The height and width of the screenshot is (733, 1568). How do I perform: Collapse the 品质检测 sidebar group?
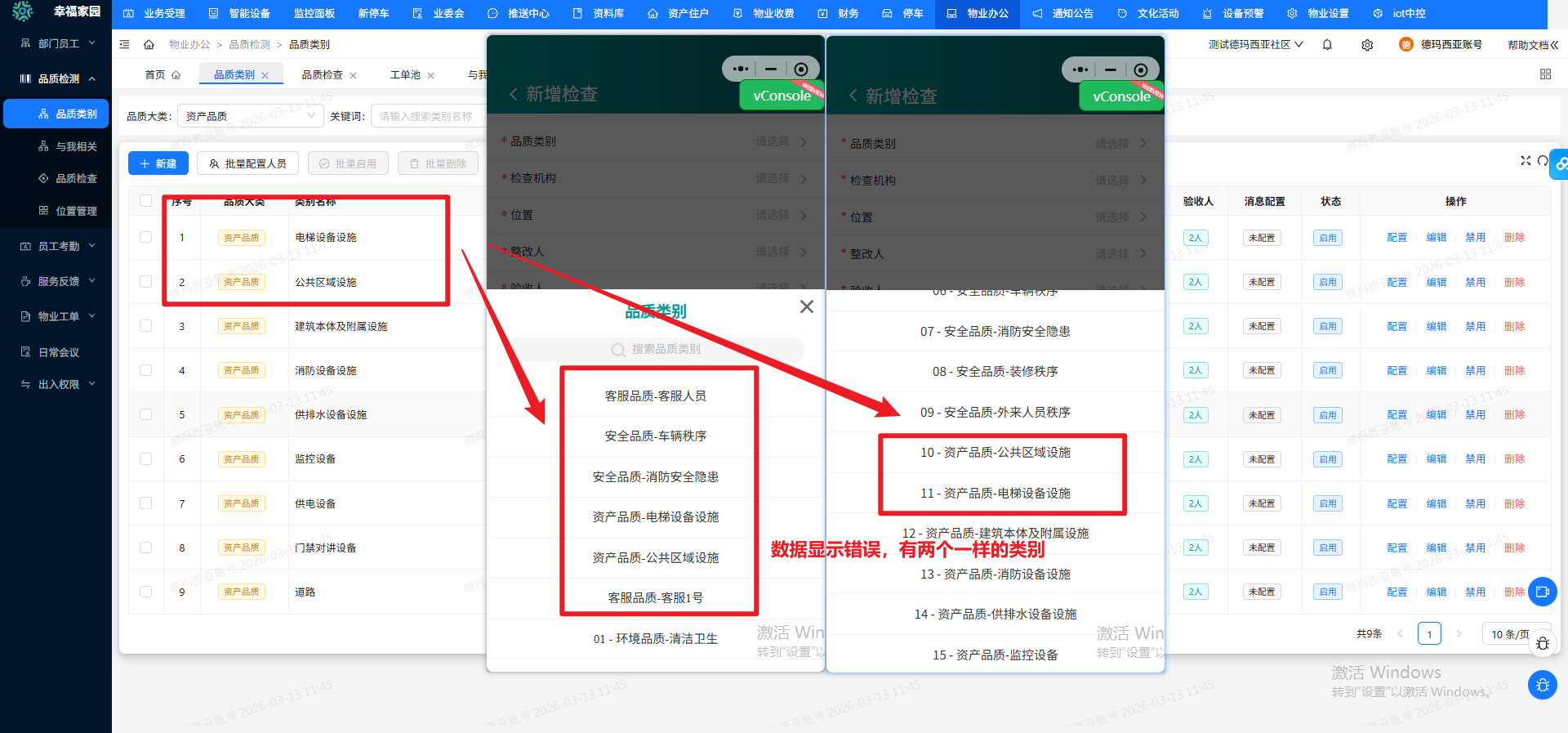click(56, 78)
